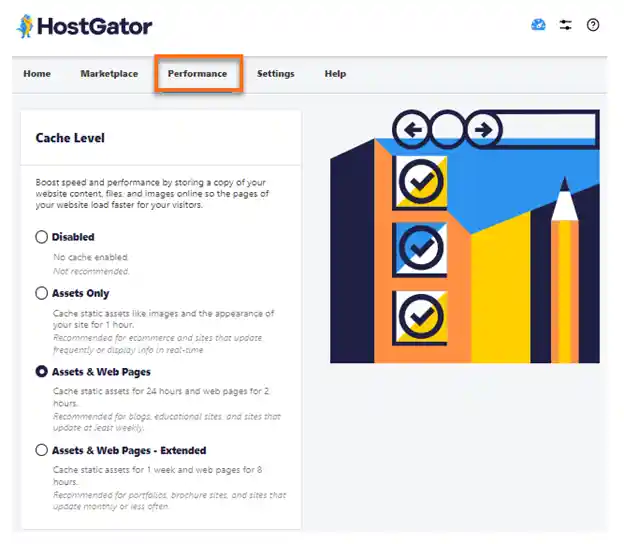Open the Help tab
The height and width of the screenshot is (544, 624).
click(335, 74)
